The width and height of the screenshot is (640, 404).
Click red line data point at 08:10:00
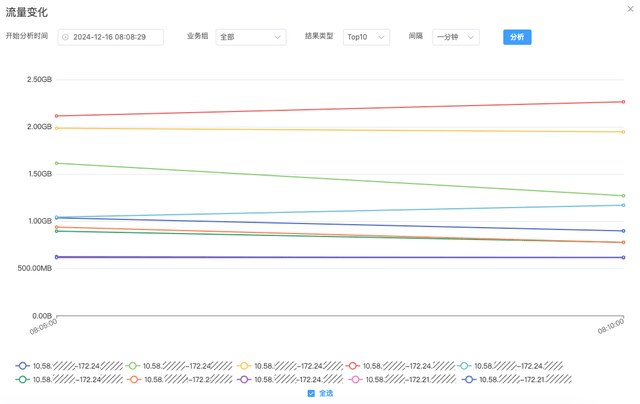coord(623,102)
